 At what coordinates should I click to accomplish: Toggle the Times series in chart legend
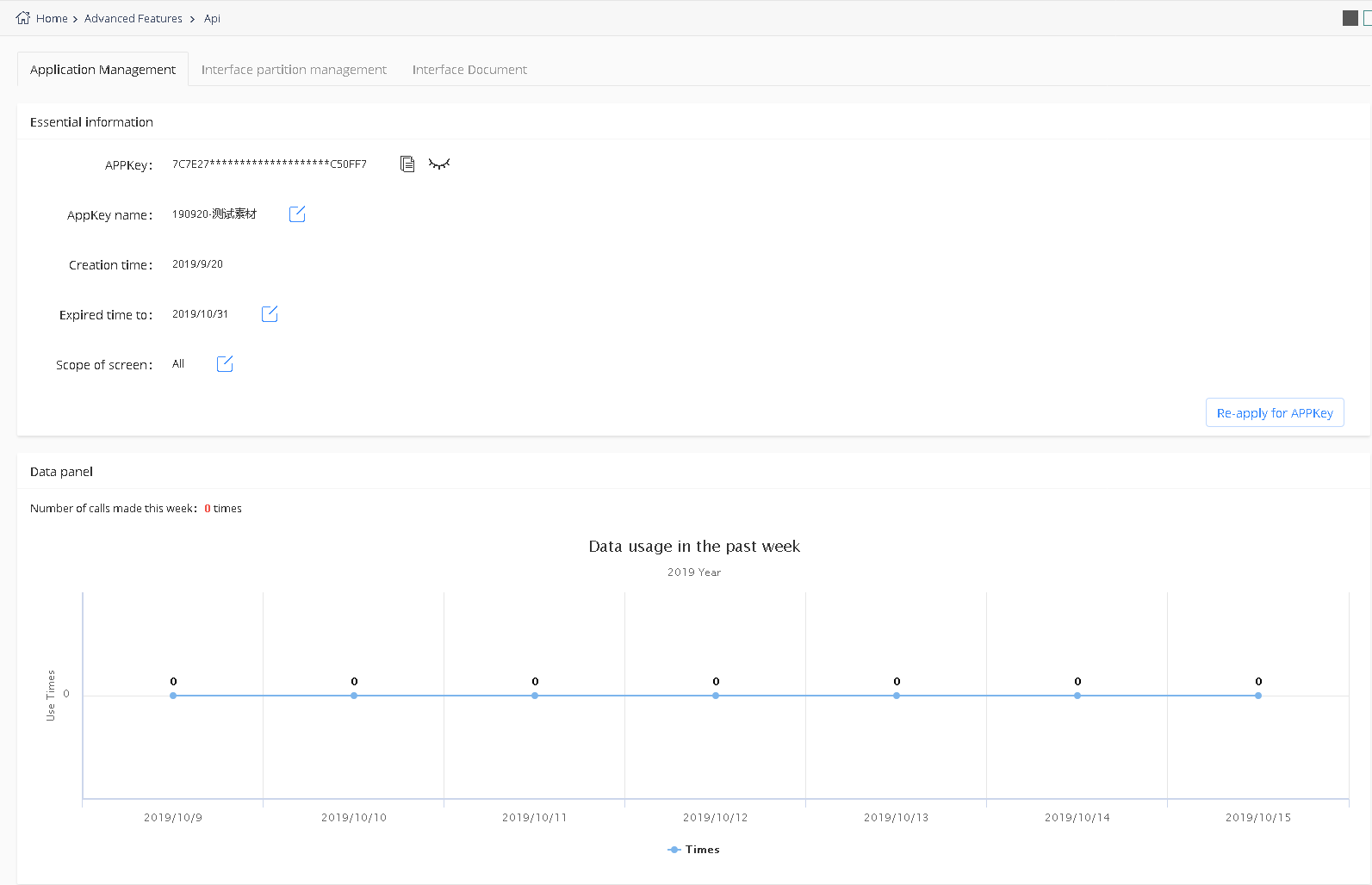coord(694,850)
